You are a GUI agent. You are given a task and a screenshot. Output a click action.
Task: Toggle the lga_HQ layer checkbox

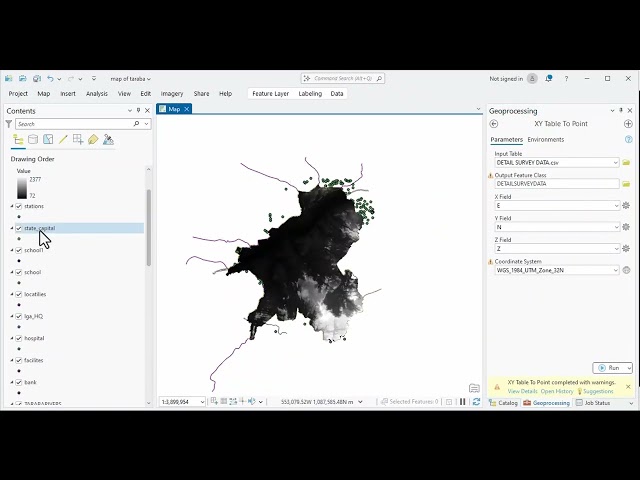click(18, 316)
